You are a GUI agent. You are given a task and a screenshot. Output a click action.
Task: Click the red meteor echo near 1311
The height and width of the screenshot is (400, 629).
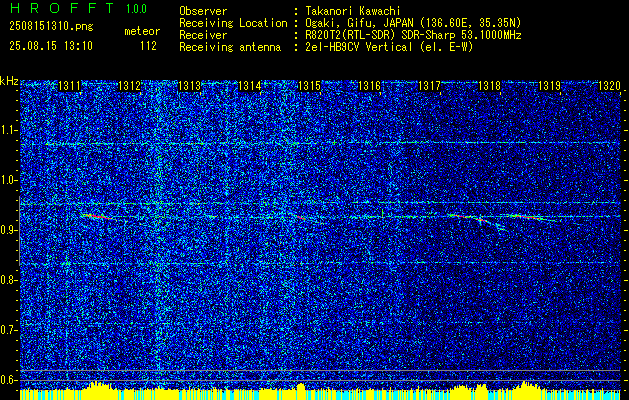click(98, 217)
